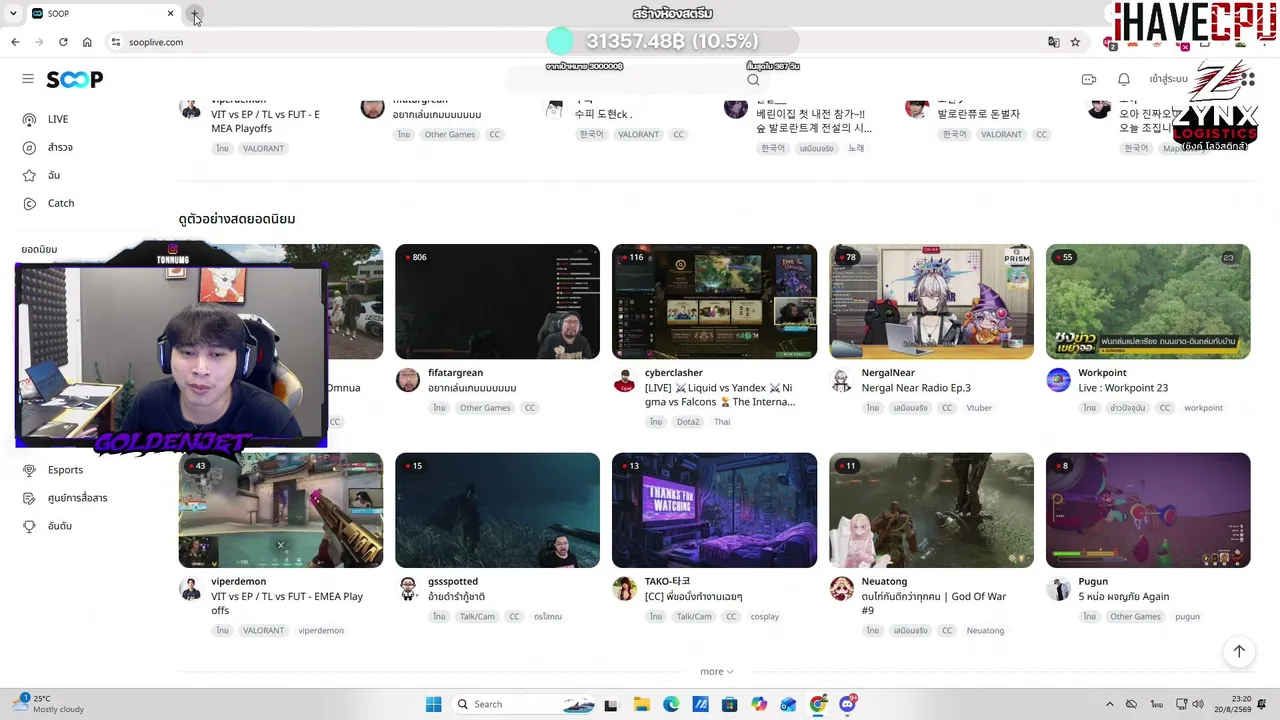Click the star favorites icon in sidebar

(29, 175)
